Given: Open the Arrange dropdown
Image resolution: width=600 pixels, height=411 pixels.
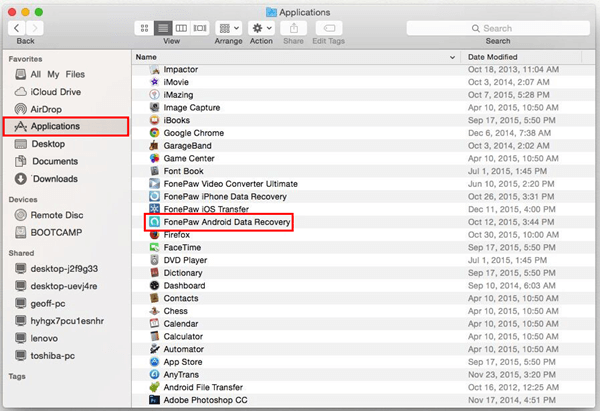Looking at the screenshot, I should tap(228, 28).
